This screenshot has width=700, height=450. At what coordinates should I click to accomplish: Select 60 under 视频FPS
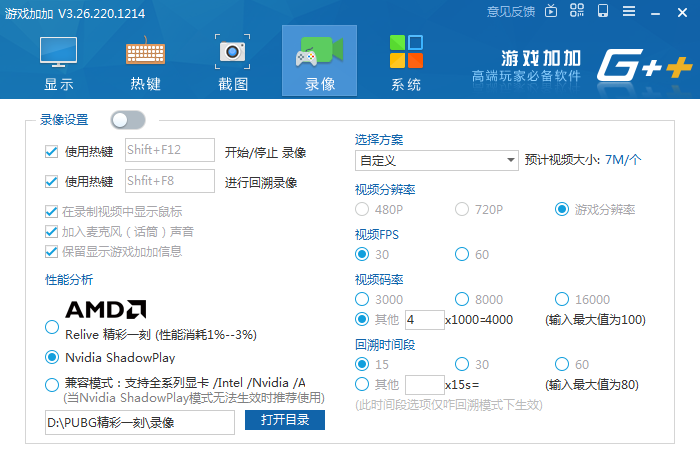point(462,254)
